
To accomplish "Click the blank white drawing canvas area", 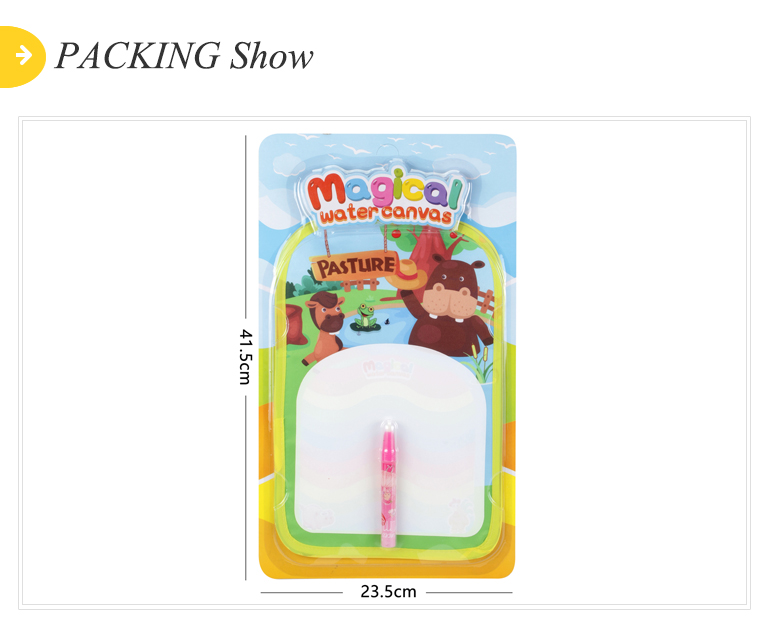I will pyautogui.click(x=391, y=440).
